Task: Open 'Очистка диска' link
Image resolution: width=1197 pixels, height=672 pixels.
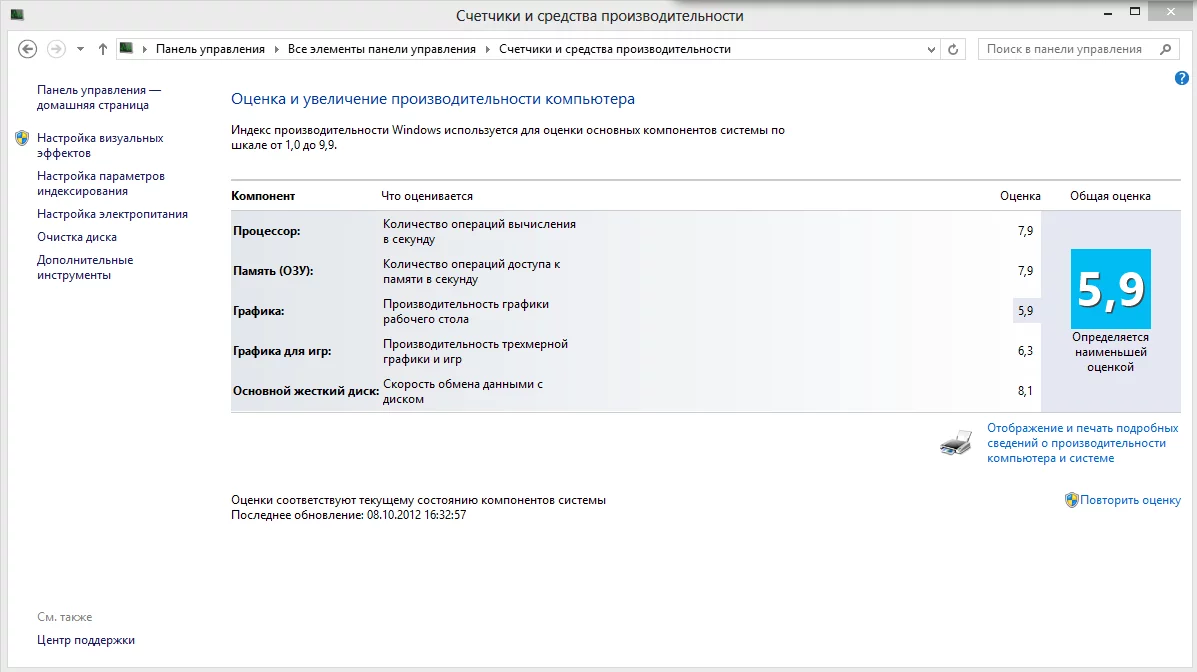Action: (76, 237)
